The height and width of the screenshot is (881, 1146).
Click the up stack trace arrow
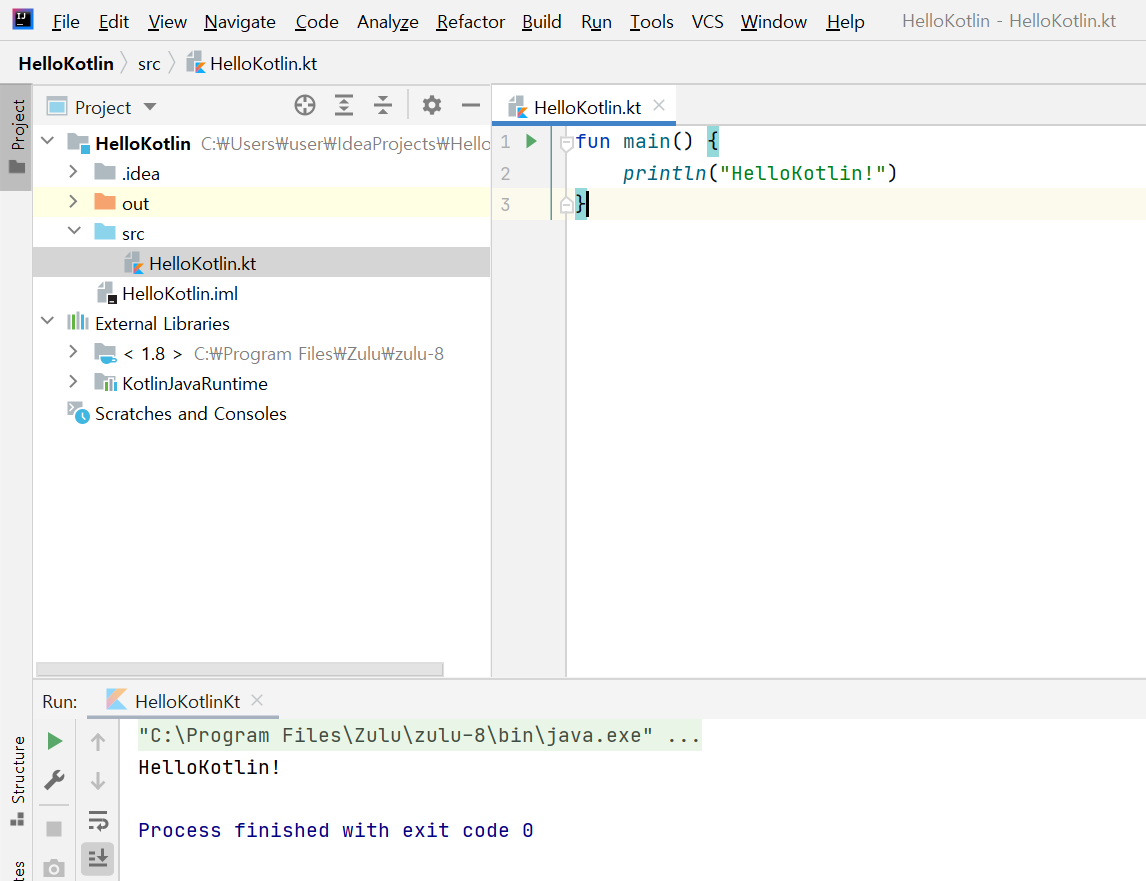click(98, 742)
